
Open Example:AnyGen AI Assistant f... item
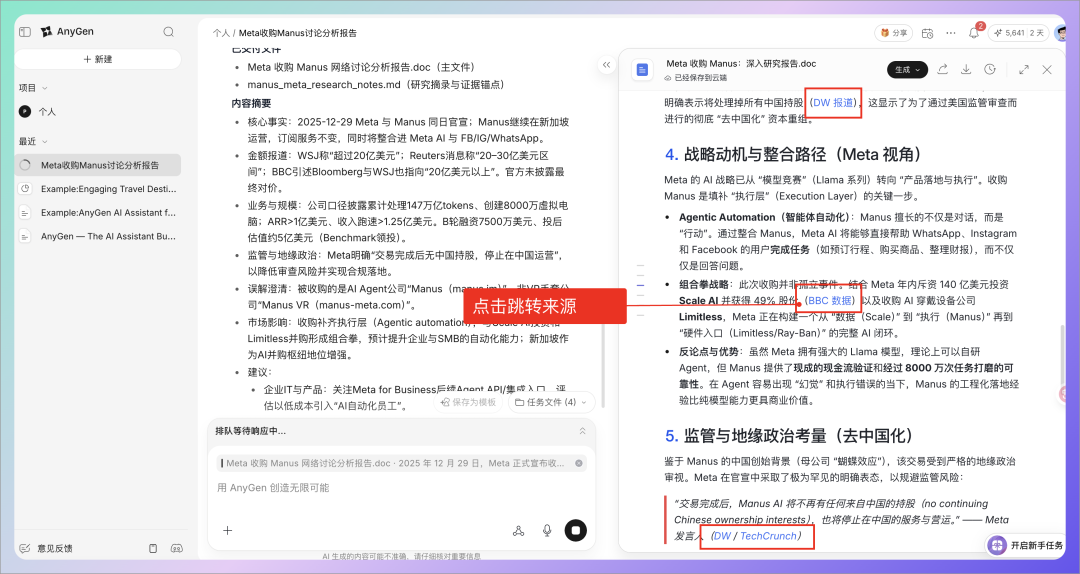pyautogui.click(x=98, y=213)
